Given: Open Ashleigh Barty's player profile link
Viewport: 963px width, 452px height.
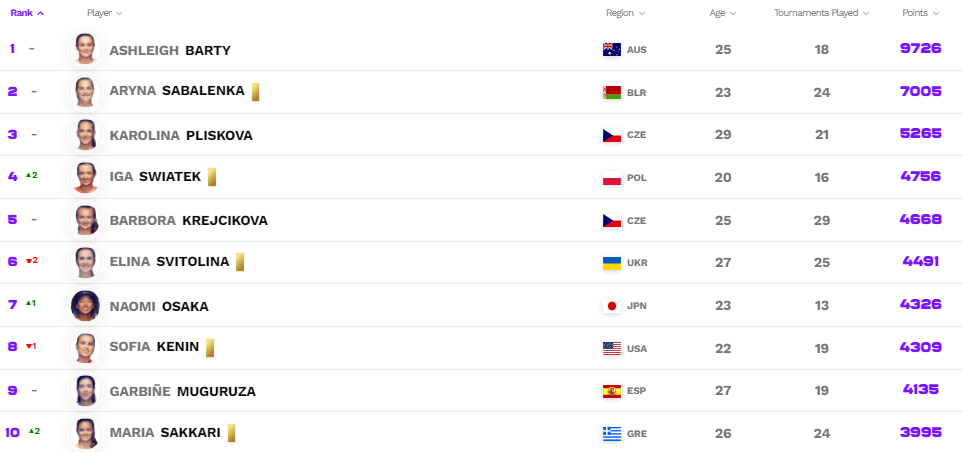Looking at the screenshot, I should click(169, 49).
